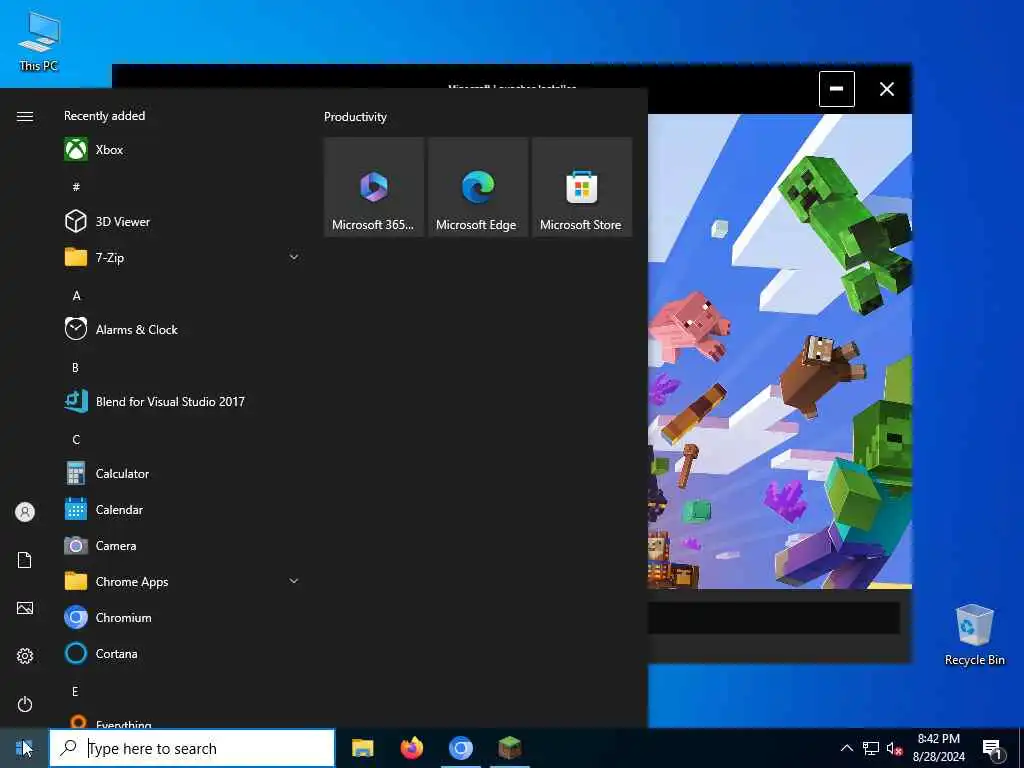Select the This PC desktop icon
Viewport: 1024px width, 768px height.
39,42
